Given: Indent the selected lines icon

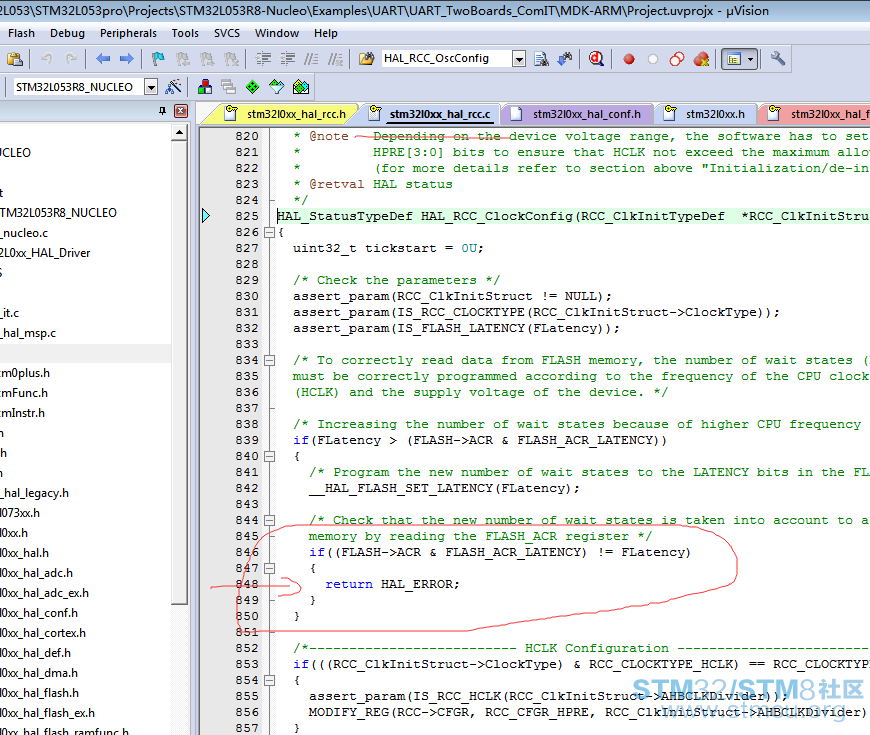Looking at the screenshot, I should click(x=263, y=59).
